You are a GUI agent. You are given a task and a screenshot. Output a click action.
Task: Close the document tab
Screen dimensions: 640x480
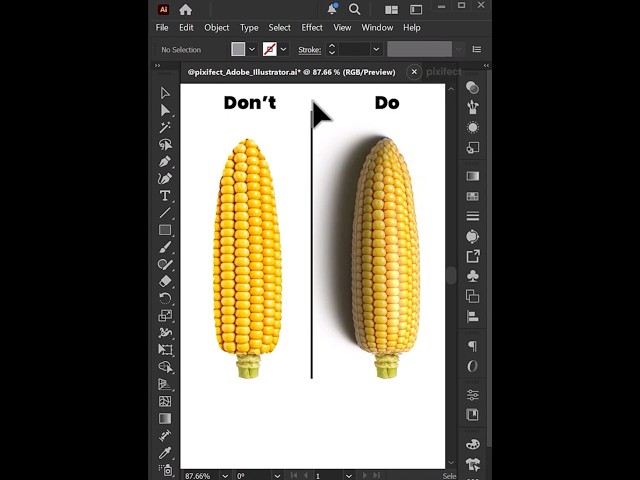point(414,72)
